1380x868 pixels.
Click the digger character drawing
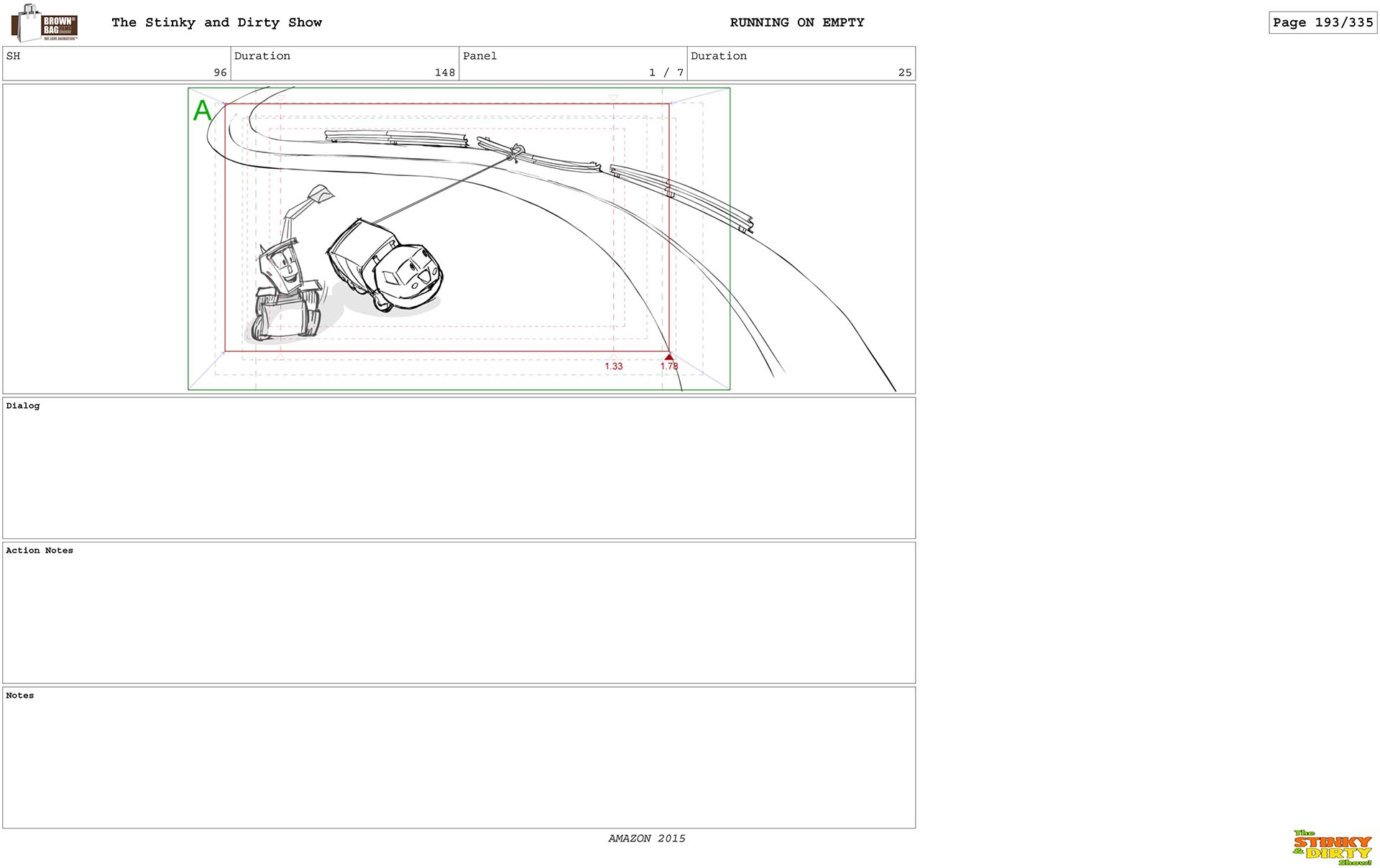click(x=290, y=264)
